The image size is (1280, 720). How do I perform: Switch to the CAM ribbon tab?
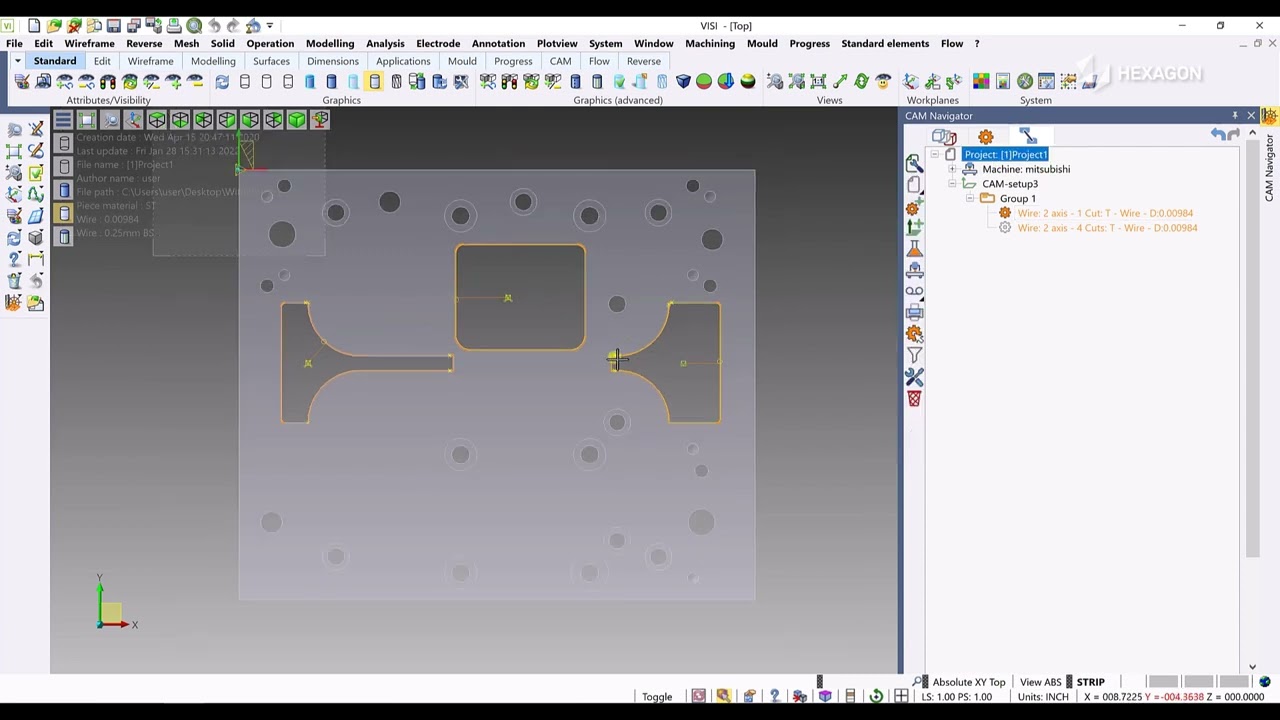[560, 62]
